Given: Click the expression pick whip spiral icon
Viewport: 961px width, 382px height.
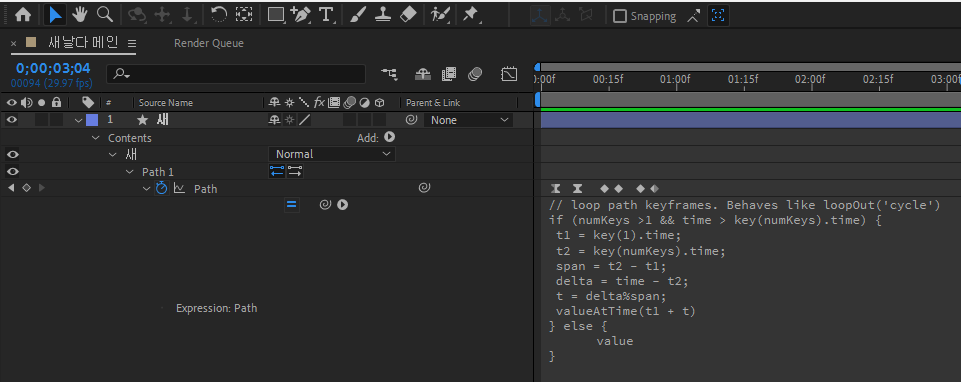Looking at the screenshot, I should pyautogui.click(x=325, y=205).
